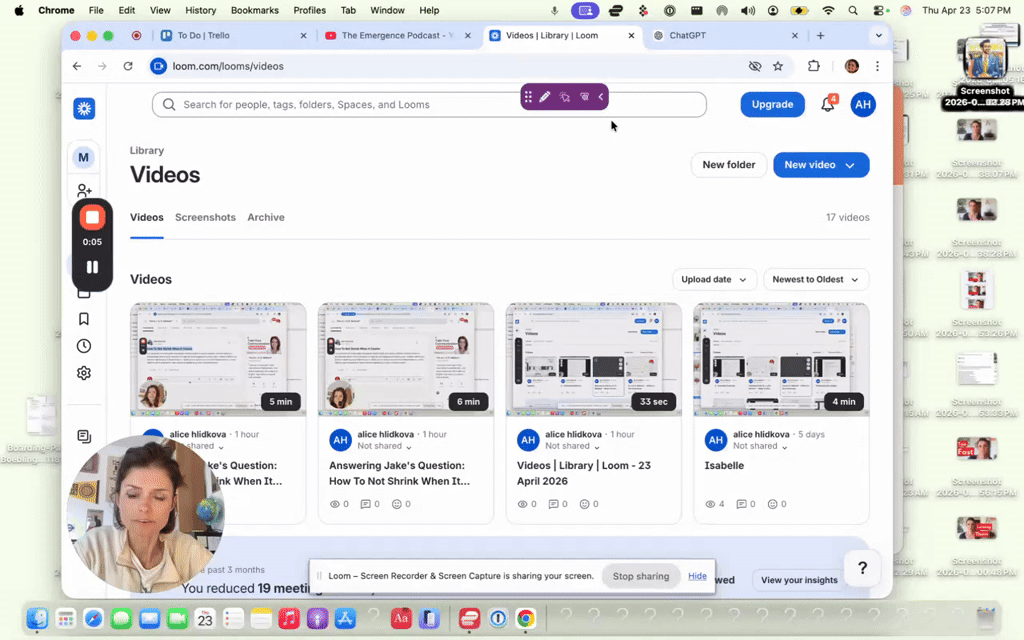
Task: Expand the New video dropdown arrow
Action: 850,165
